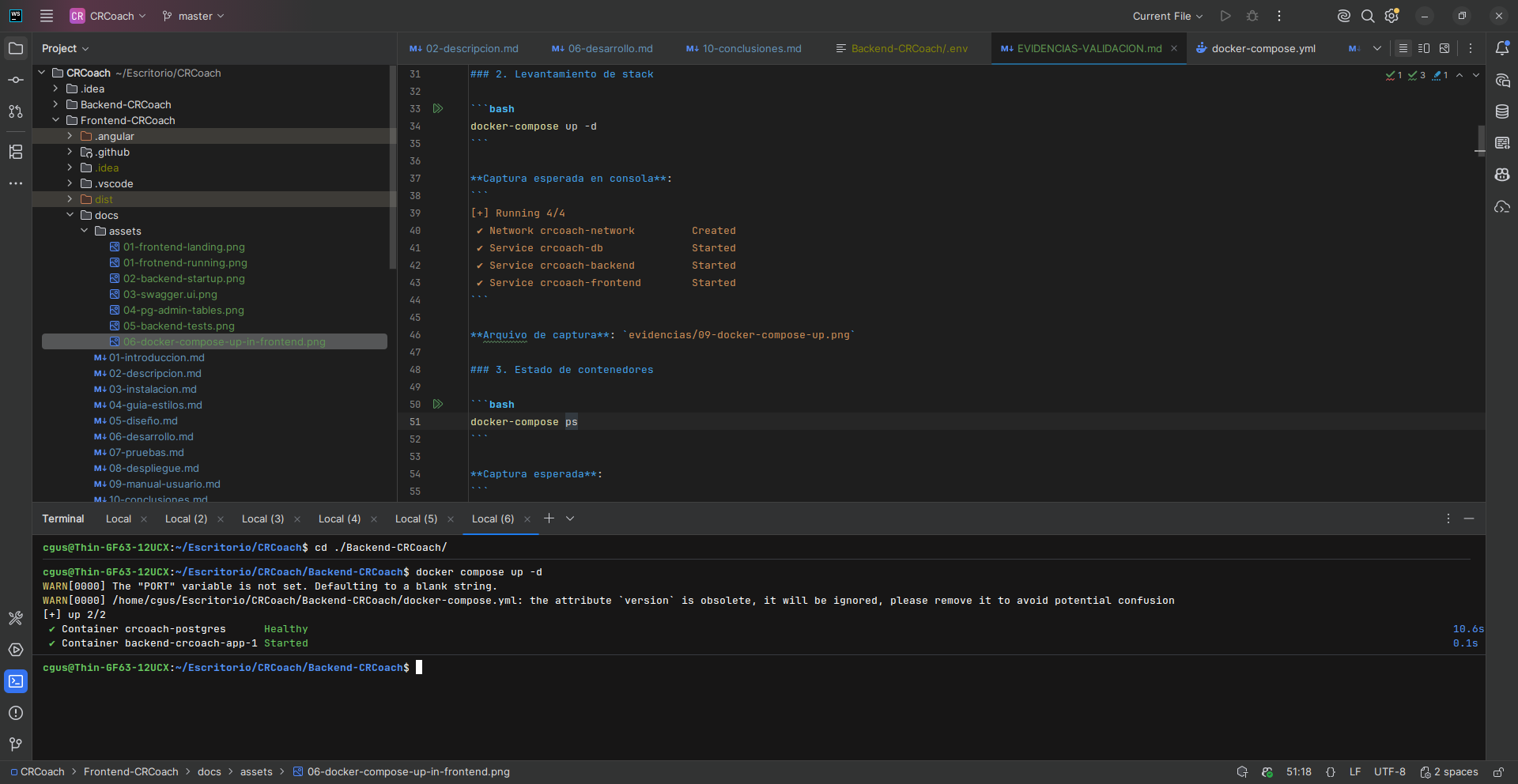The width and height of the screenshot is (1518, 784).
Task: Change UTF-8 file encoding
Action: [1390, 772]
